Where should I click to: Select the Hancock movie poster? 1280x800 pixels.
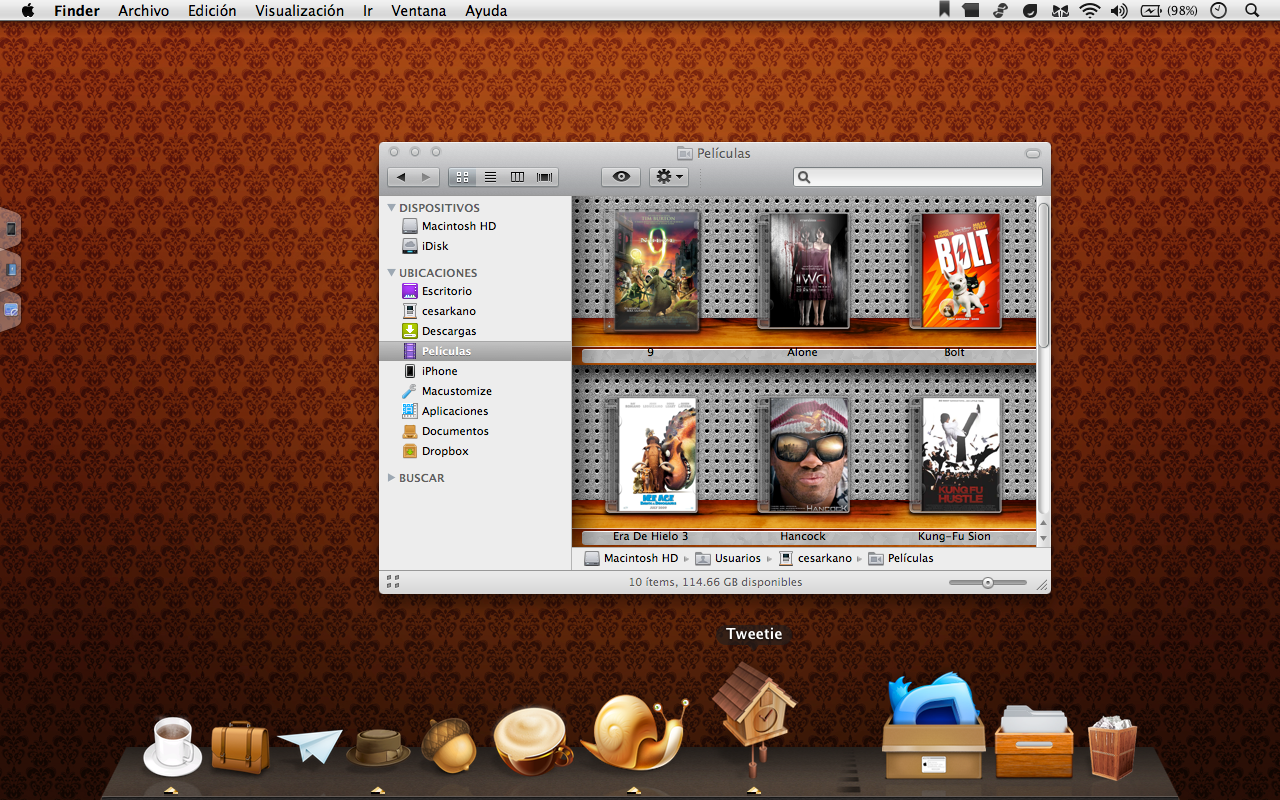coord(803,455)
